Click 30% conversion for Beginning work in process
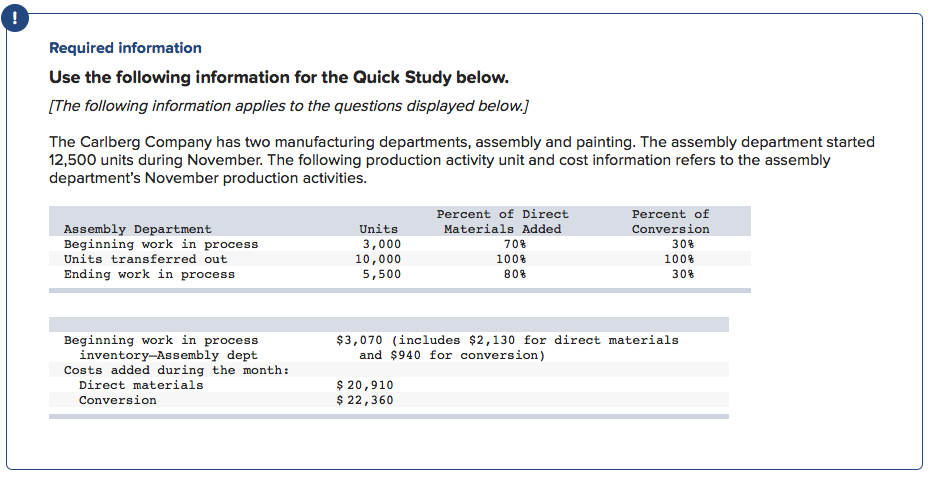This screenshot has height=481, width=940. pyautogui.click(x=682, y=244)
